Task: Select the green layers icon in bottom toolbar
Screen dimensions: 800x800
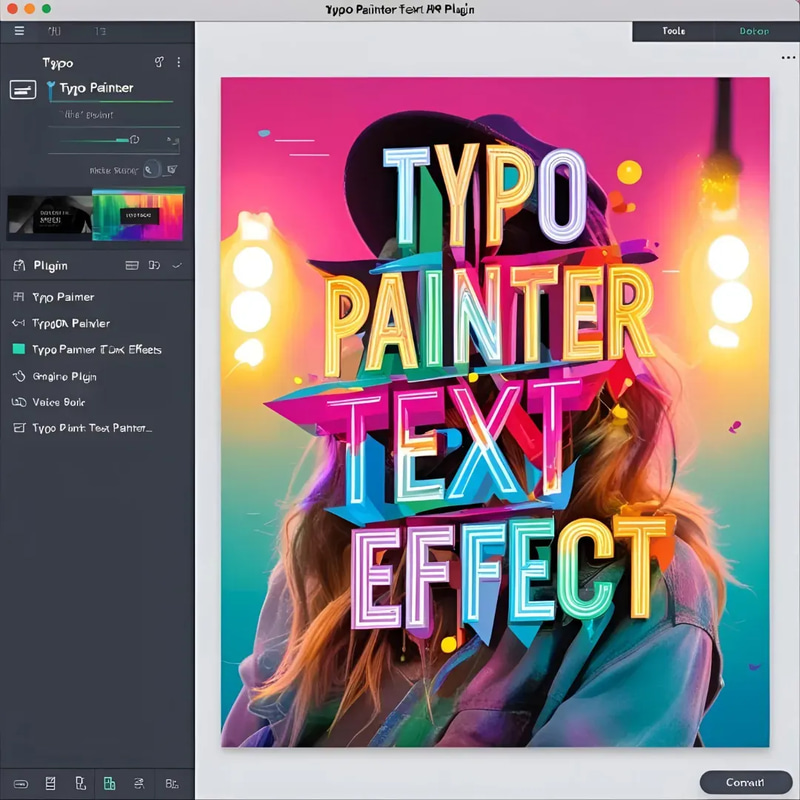Action: tap(110, 784)
